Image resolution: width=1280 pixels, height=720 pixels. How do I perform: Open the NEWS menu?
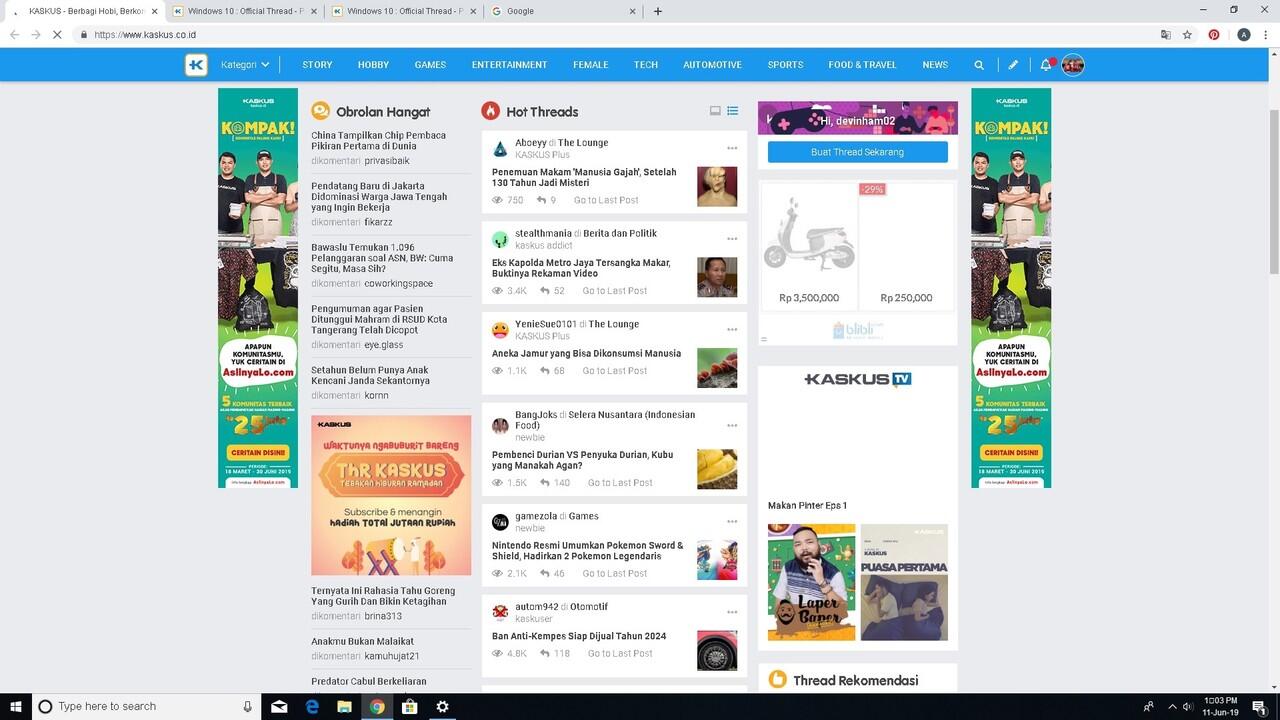(935, 65)
